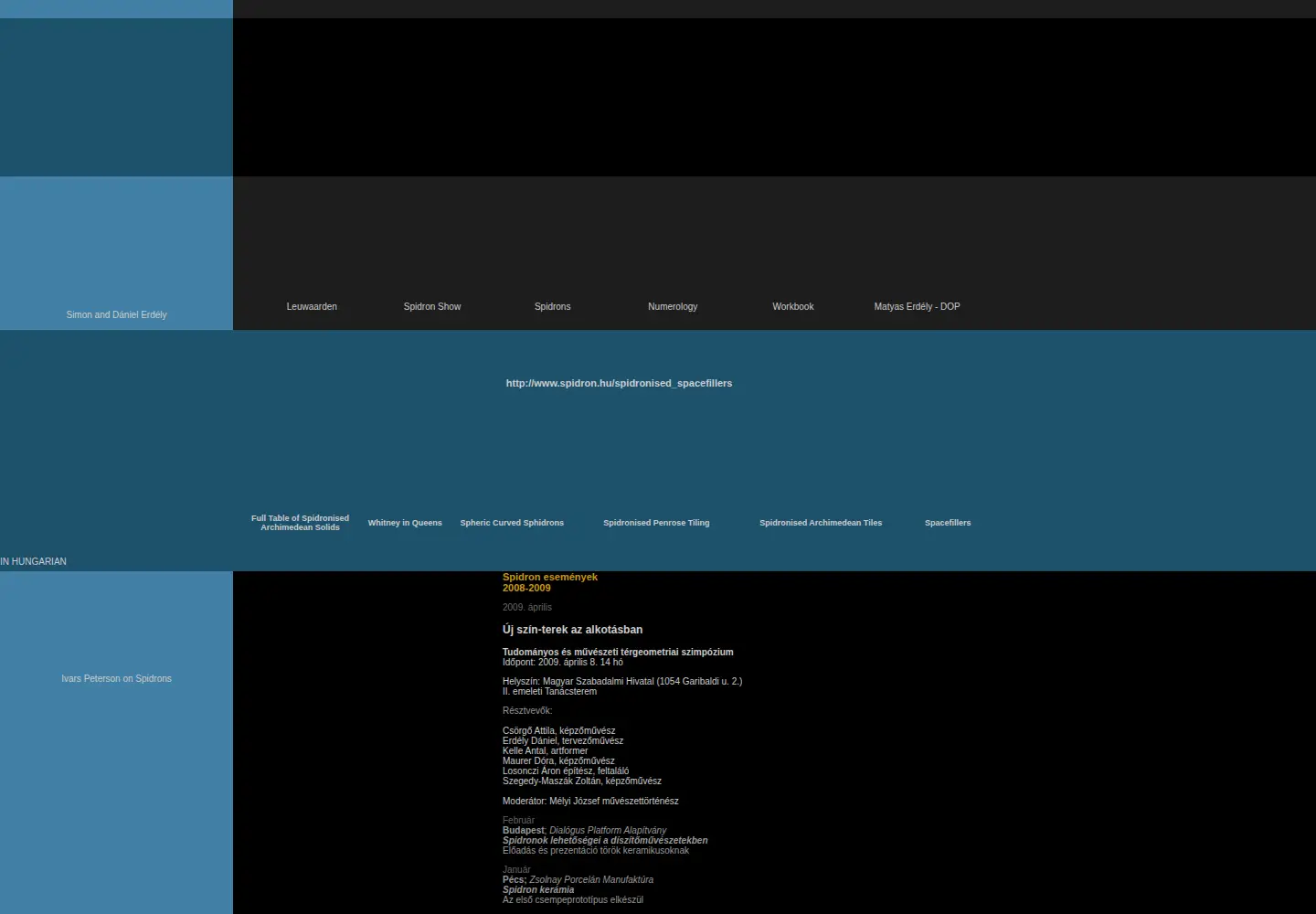Switch to the IN HUNGARIAN version
The image size is (1316, 914).
(x=34, y=561)
